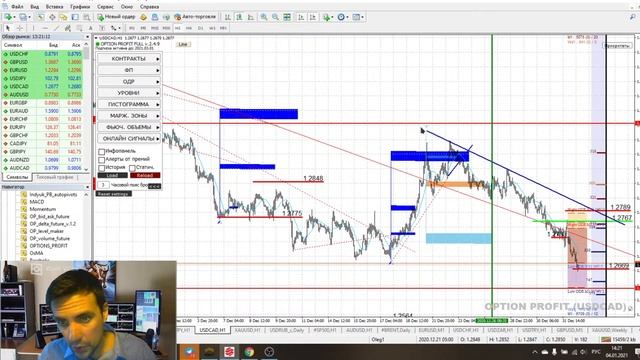Screen dimensions: 640x360
Task: Click the new chart toolbar icon
Action: pos(8,17)
